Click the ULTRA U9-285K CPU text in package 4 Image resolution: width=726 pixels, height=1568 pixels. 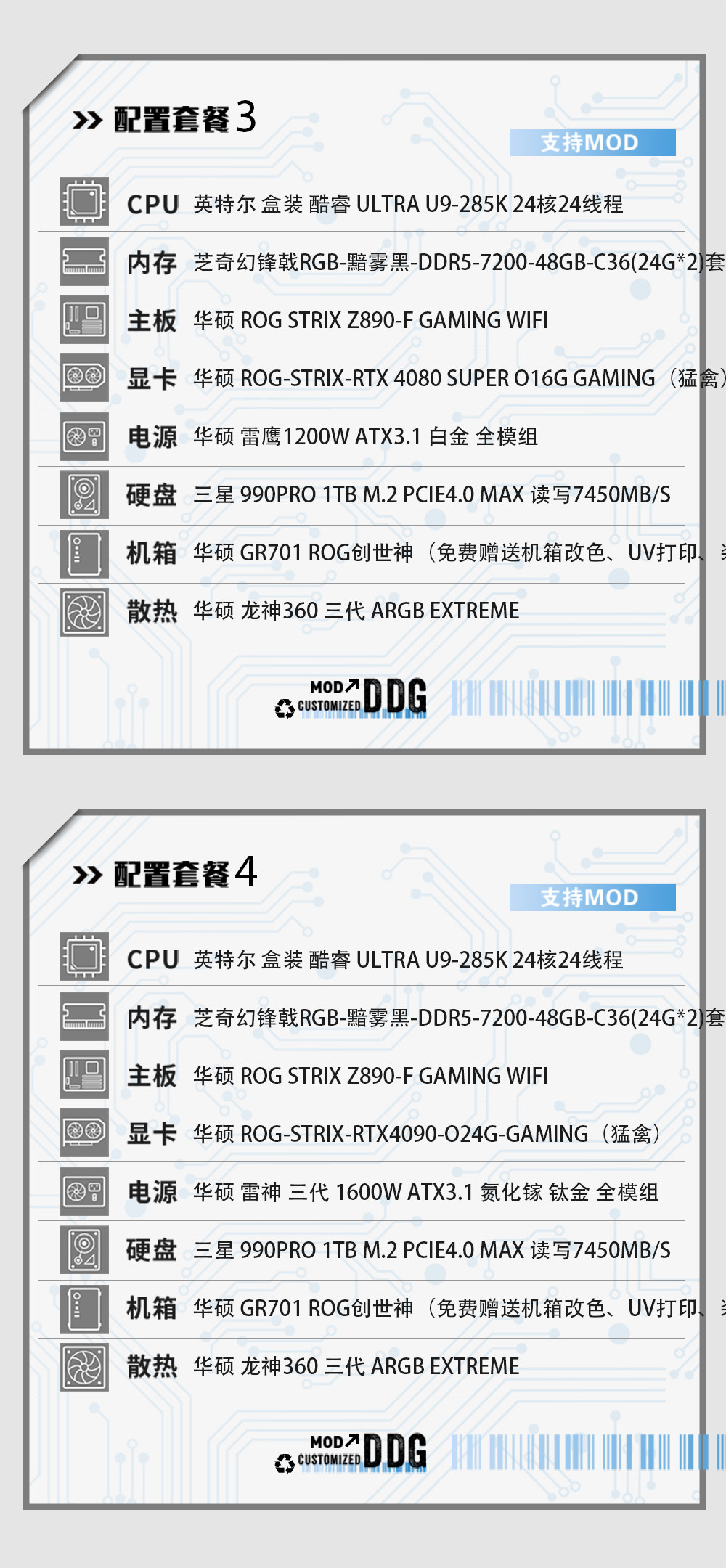tap(408, 960)
